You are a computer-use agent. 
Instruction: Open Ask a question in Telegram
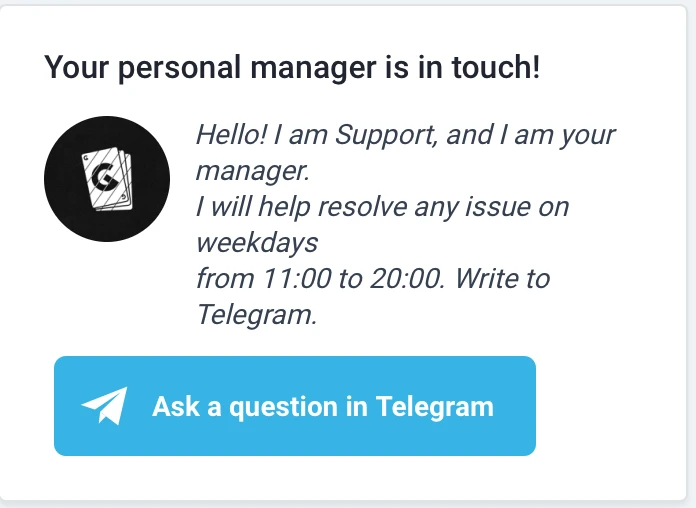click(x=295, y=406)
